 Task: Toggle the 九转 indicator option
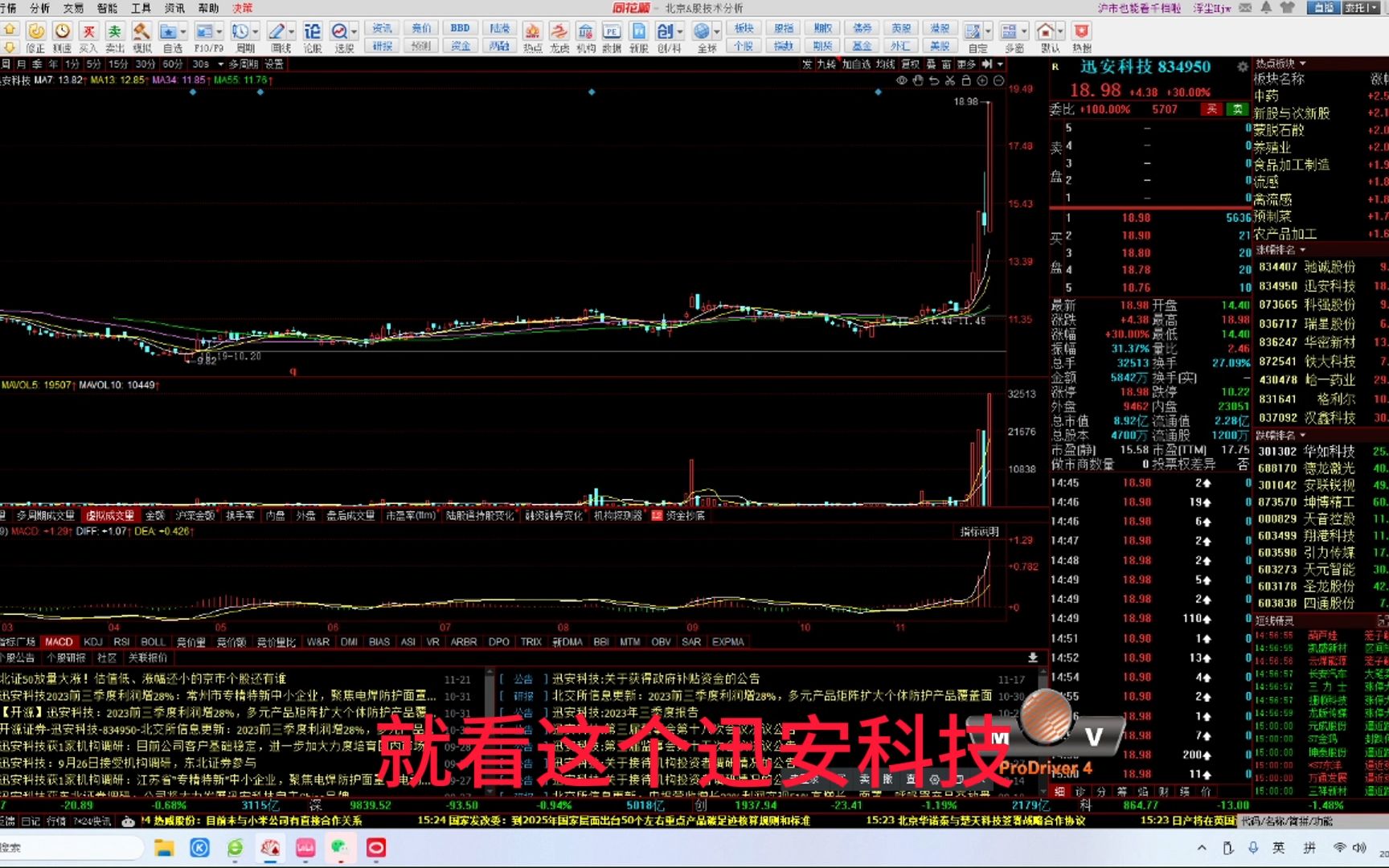pyautogui.click(x=826, y=64)
